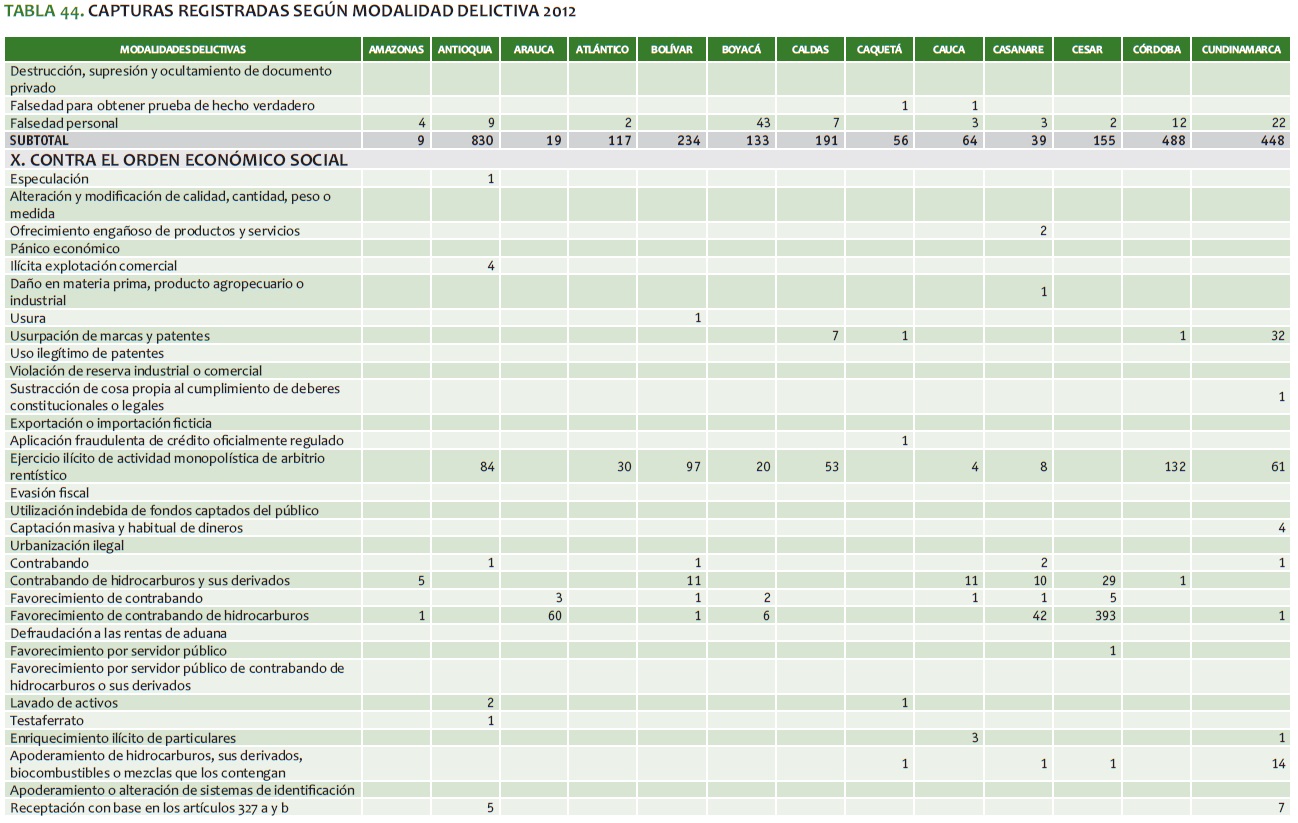
Task: Click the 'Lavado de activos' row label
Action: (64, 703)
